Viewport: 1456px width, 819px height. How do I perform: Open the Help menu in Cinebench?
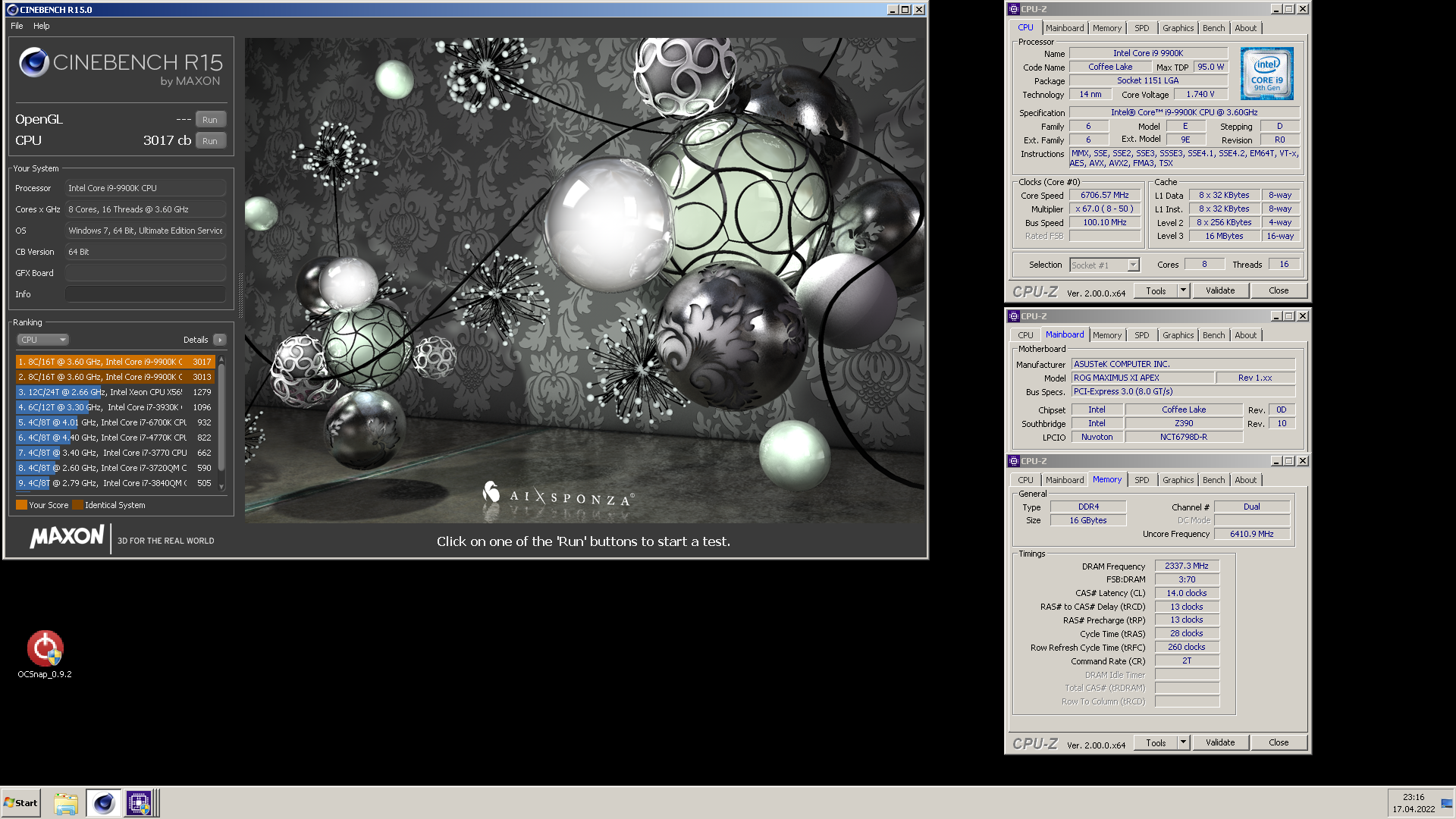coord(41,26)
